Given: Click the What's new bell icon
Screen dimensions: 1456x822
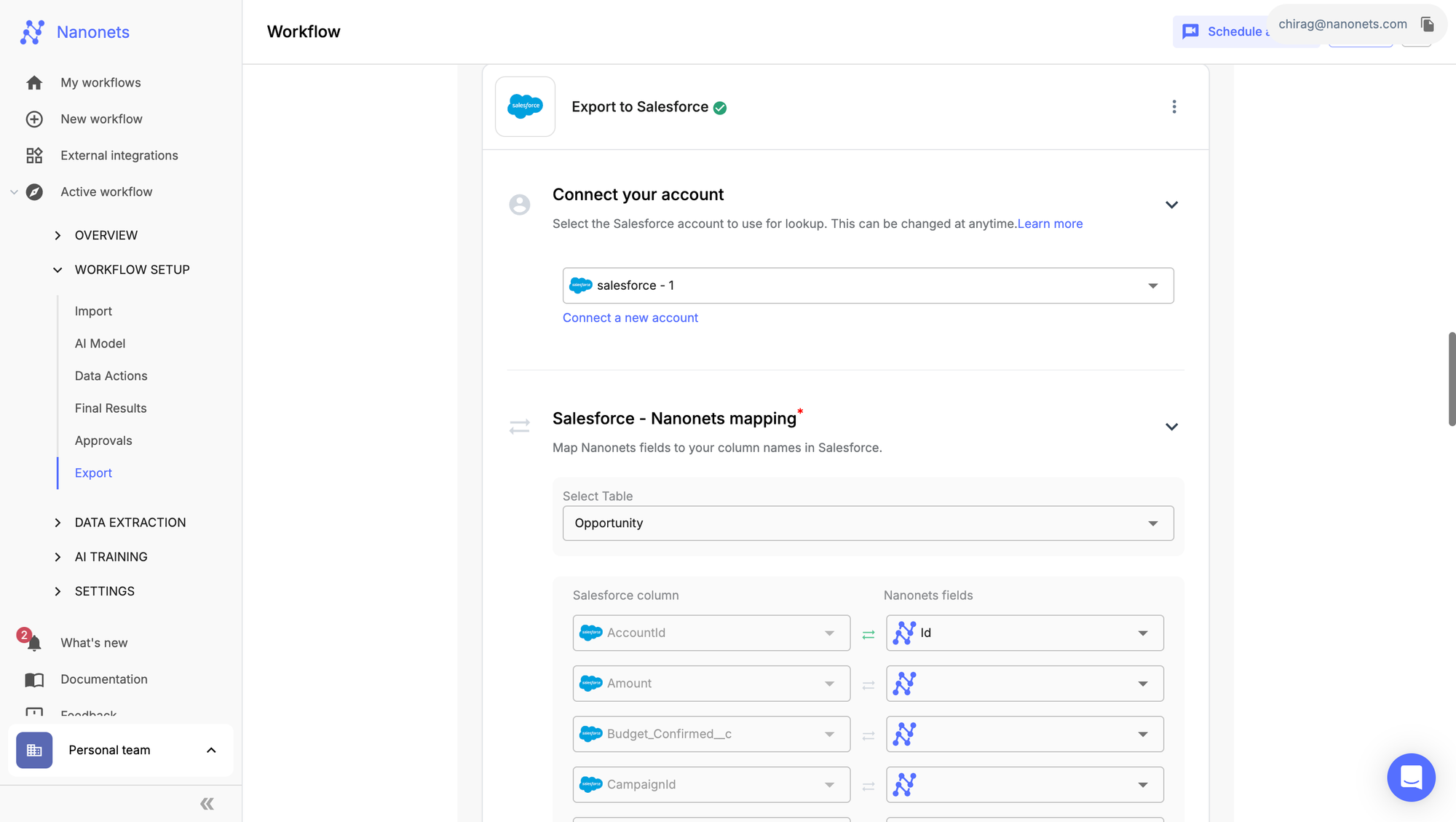Looking at the screenshot, I should 33,643.
